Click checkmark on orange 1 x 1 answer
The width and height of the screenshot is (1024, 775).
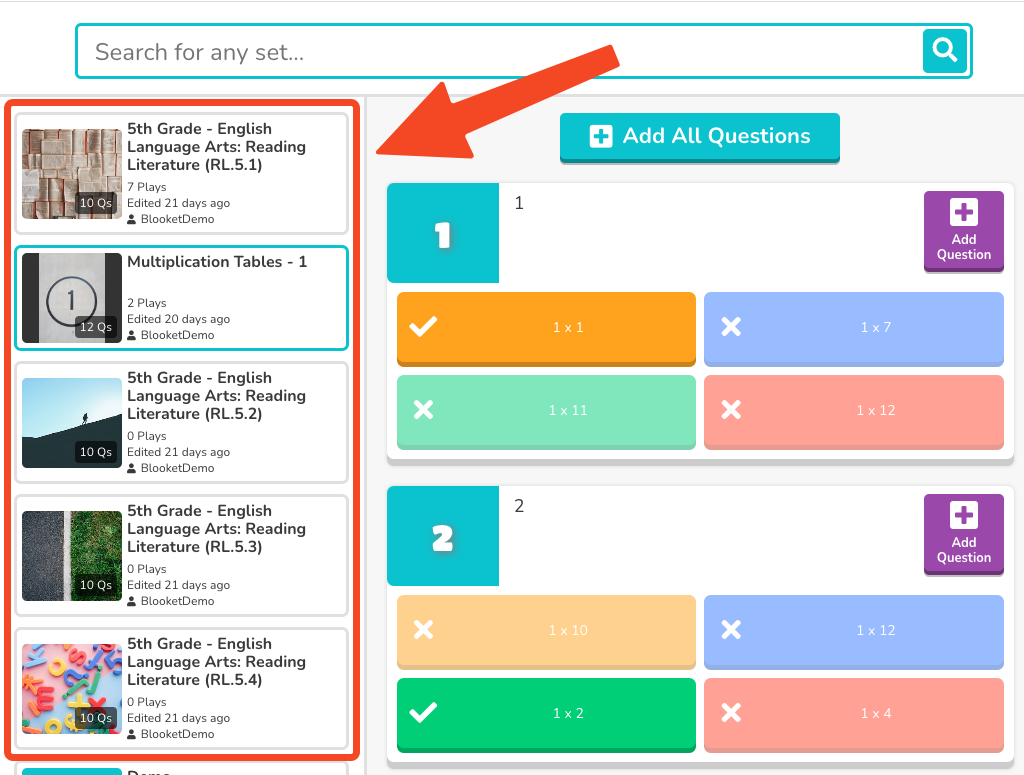click(423, 326)
